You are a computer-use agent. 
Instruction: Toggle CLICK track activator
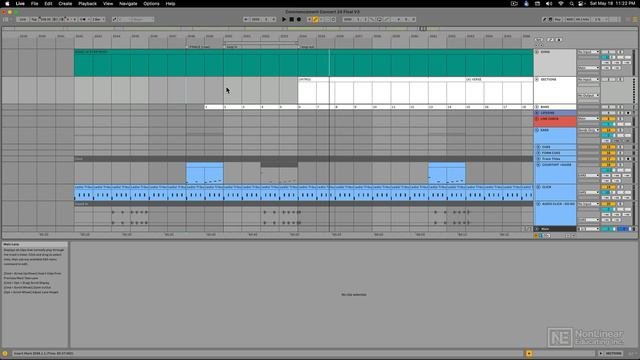[608, 187]
